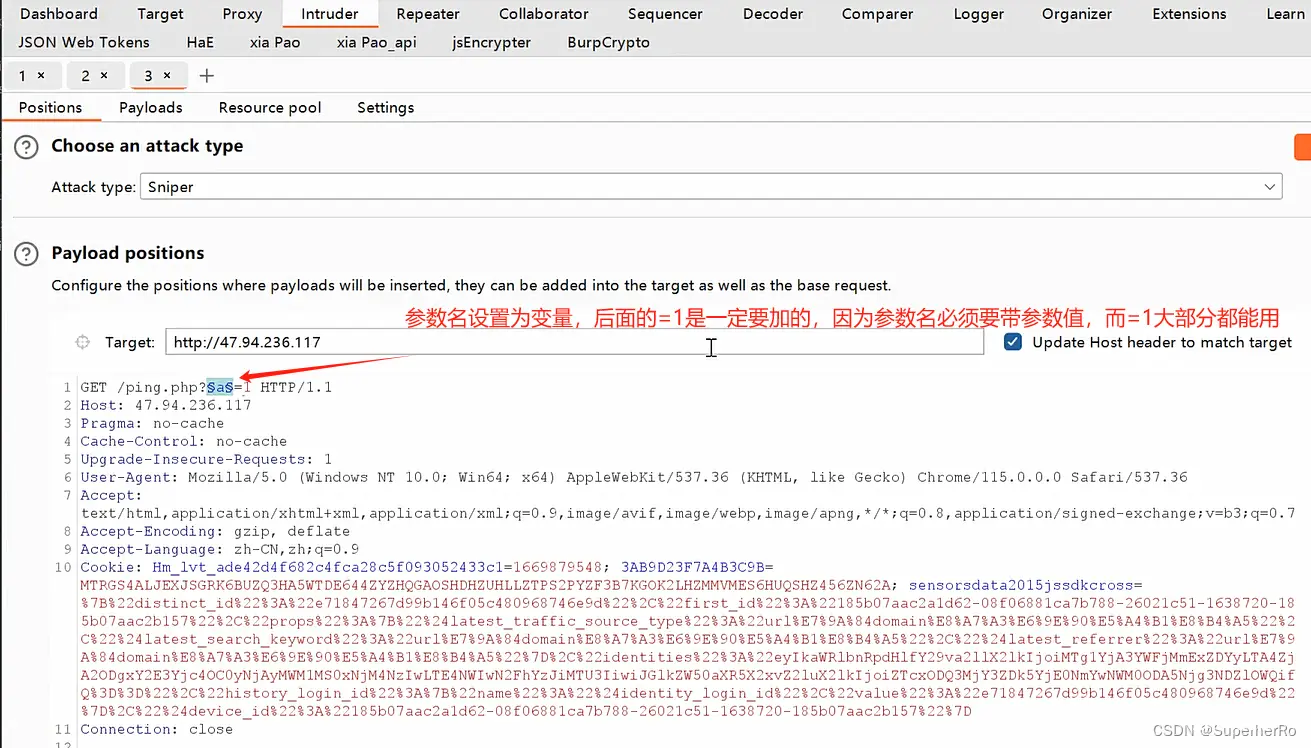Open the xia Pao_api extension tab
The image size is (1311, 748).
(x=377, y=42)
